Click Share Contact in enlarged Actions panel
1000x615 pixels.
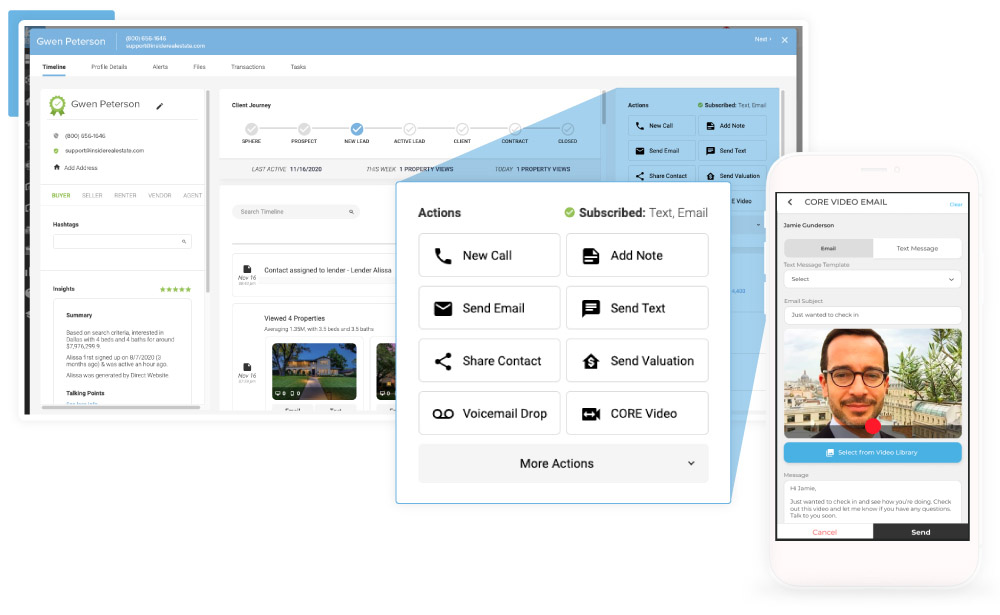489,361
